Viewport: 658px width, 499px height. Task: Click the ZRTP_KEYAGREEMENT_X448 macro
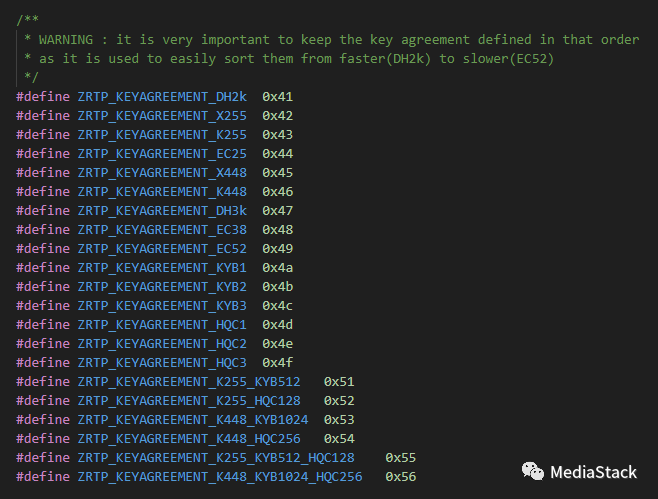pos(162,172)
